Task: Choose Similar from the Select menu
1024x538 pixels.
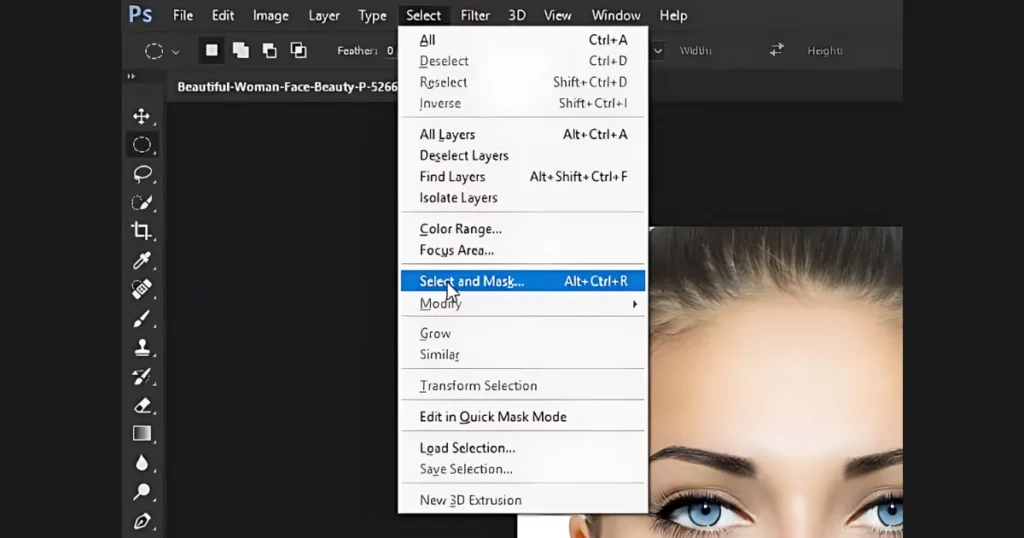Action: [522, 355]
